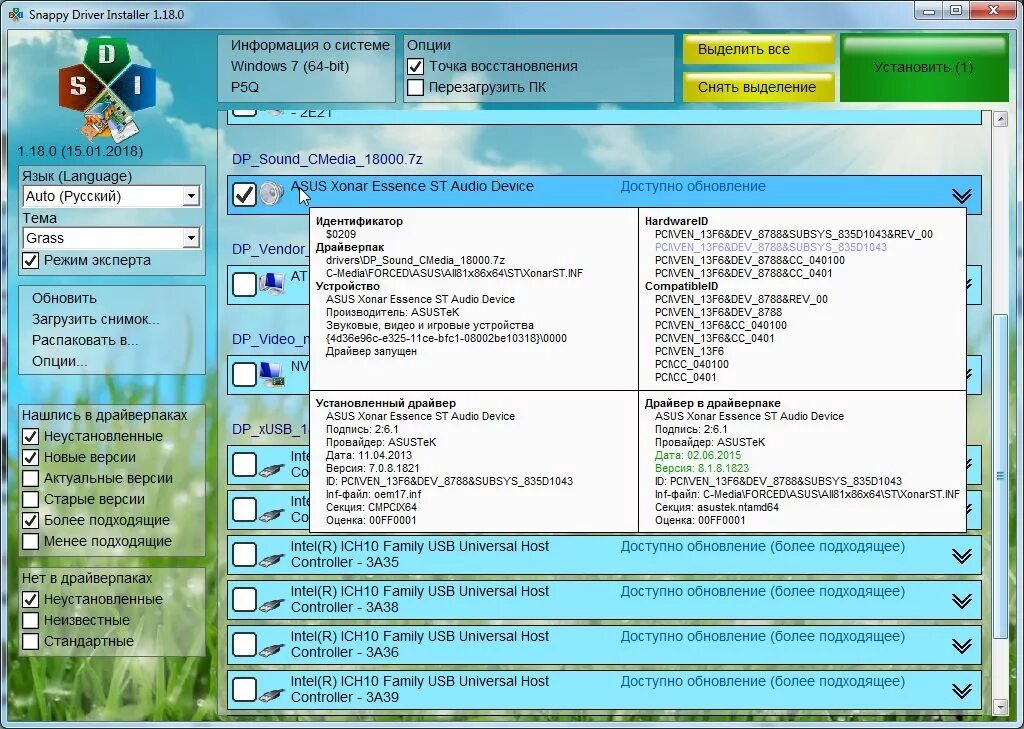Toggle Новые версии filter
This screenshot has height=729, width=1024.
tap(30, 457)
